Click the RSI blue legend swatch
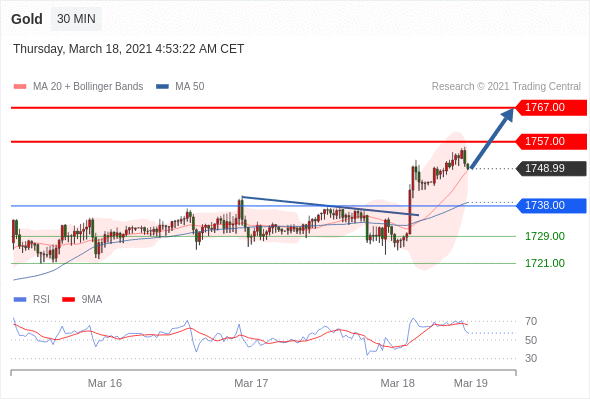This screenshot has width=590, height=400. pos(20,300)
